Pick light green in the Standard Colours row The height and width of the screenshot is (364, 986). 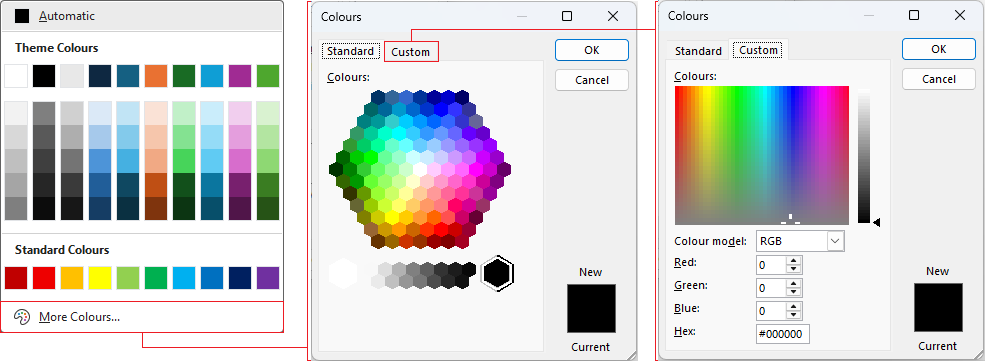click(128, 278)
